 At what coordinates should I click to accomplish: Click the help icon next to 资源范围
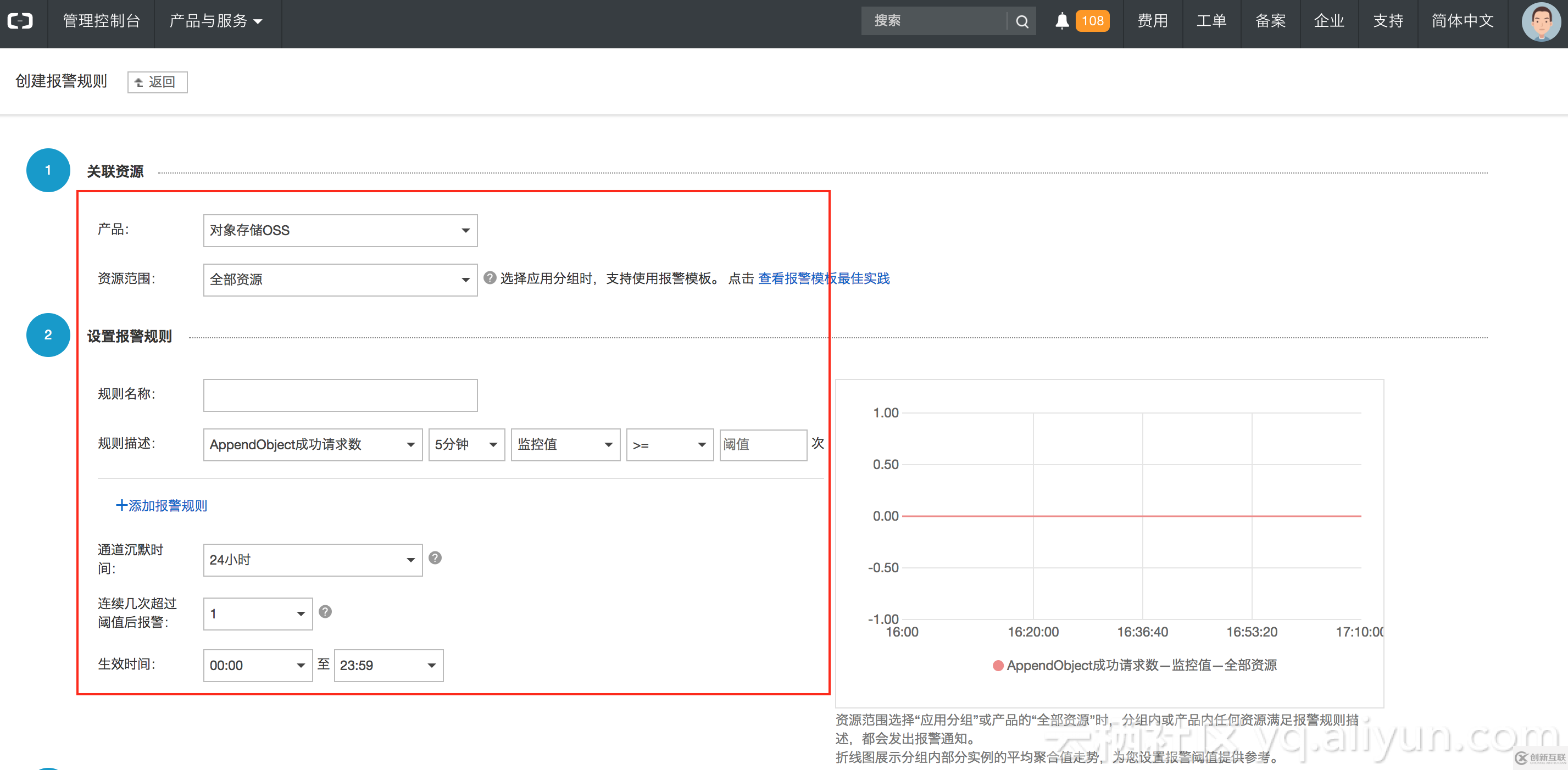(x=490, y=277)
